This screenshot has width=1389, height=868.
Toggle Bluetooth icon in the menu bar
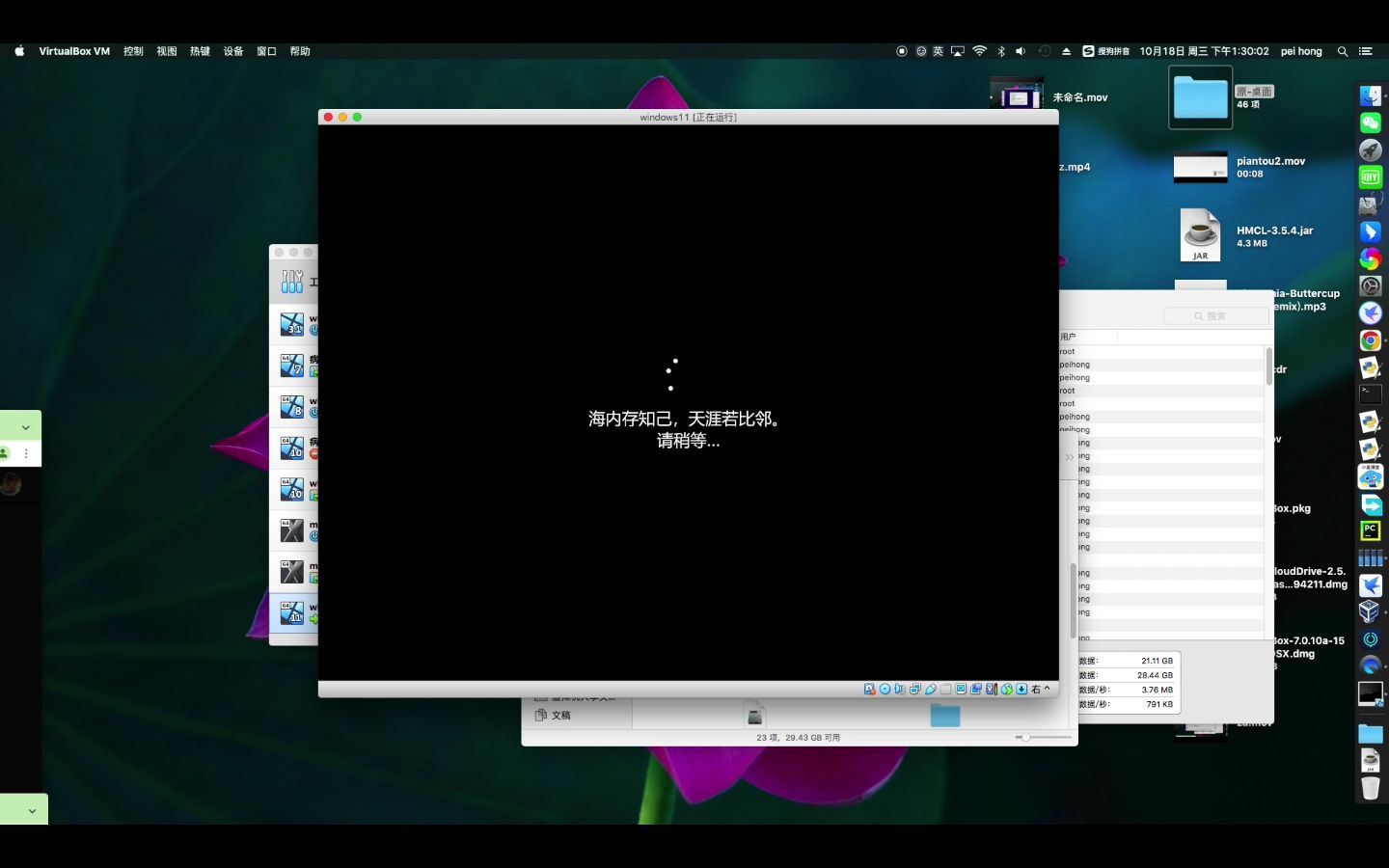click(999, 51)
